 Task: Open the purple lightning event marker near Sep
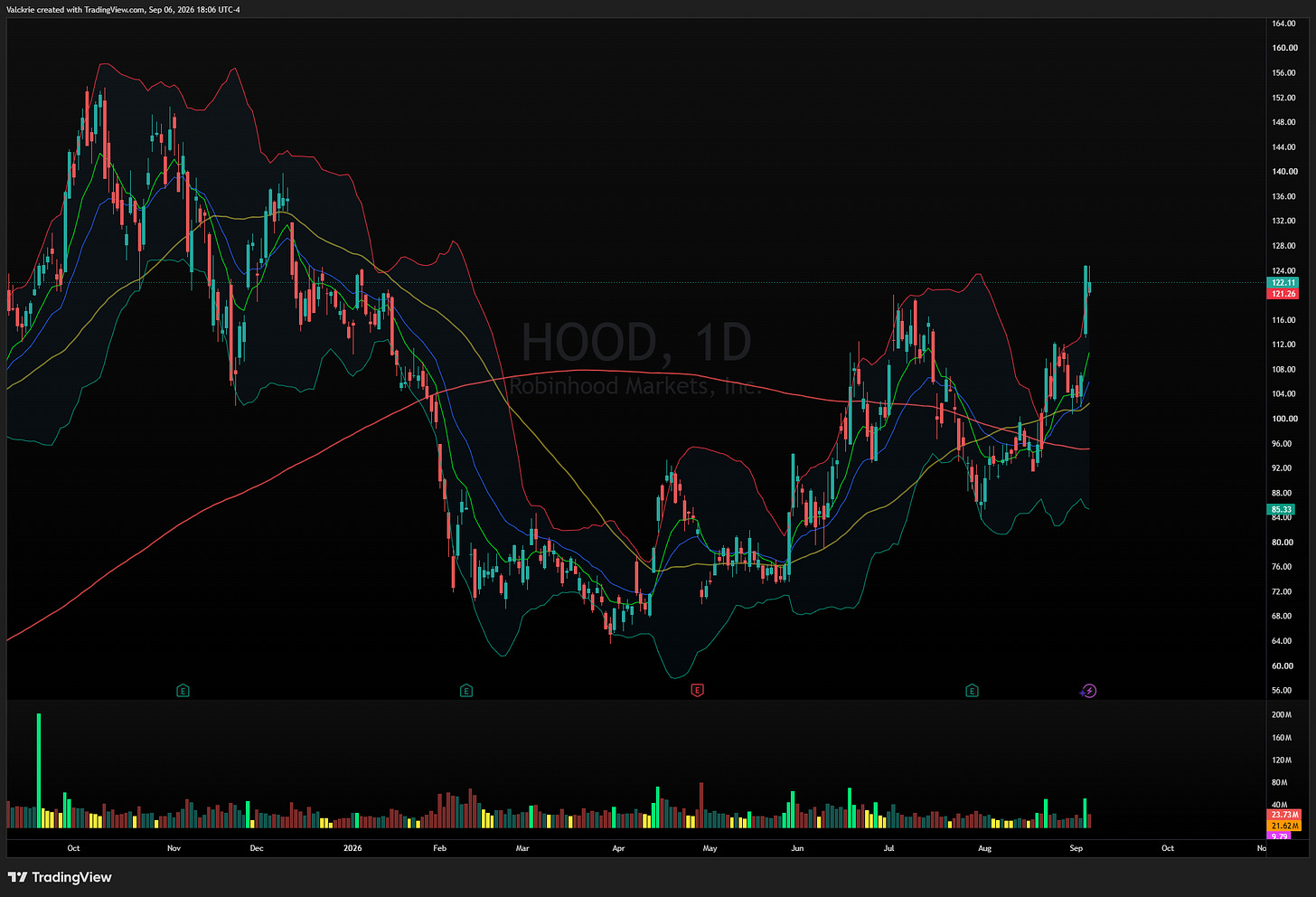pos(1089,691)
